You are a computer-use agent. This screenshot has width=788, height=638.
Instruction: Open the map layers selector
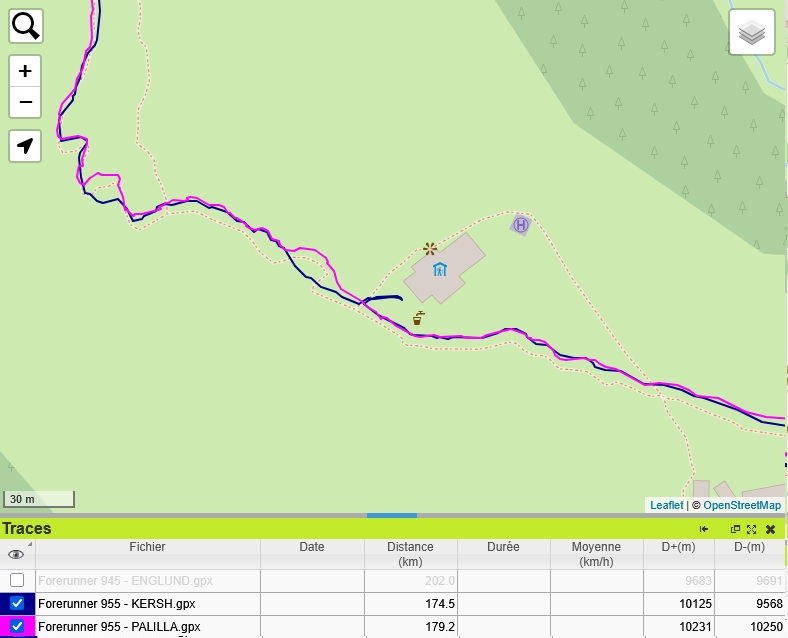coord(752,33)
